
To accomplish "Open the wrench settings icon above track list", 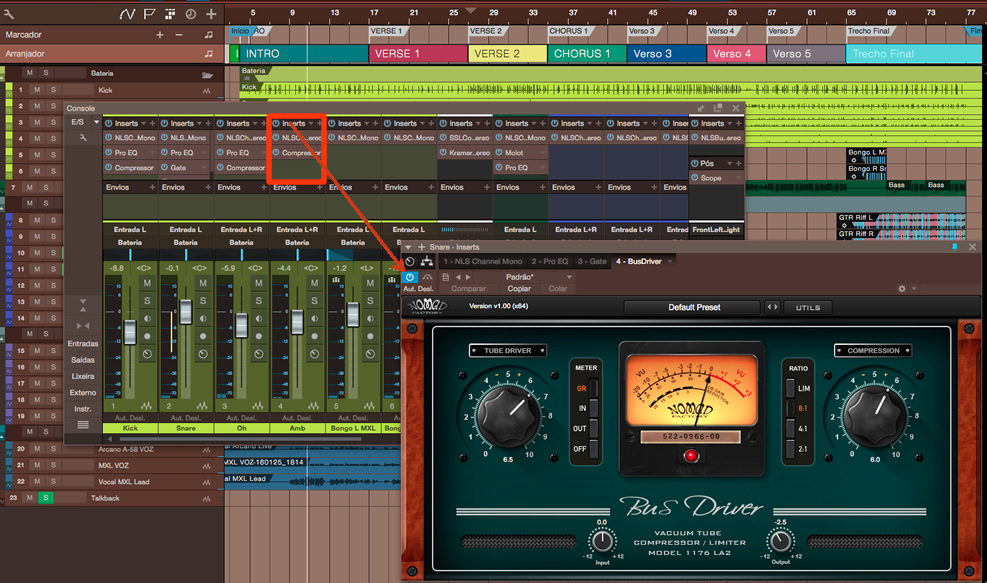I will pos(9,13).
